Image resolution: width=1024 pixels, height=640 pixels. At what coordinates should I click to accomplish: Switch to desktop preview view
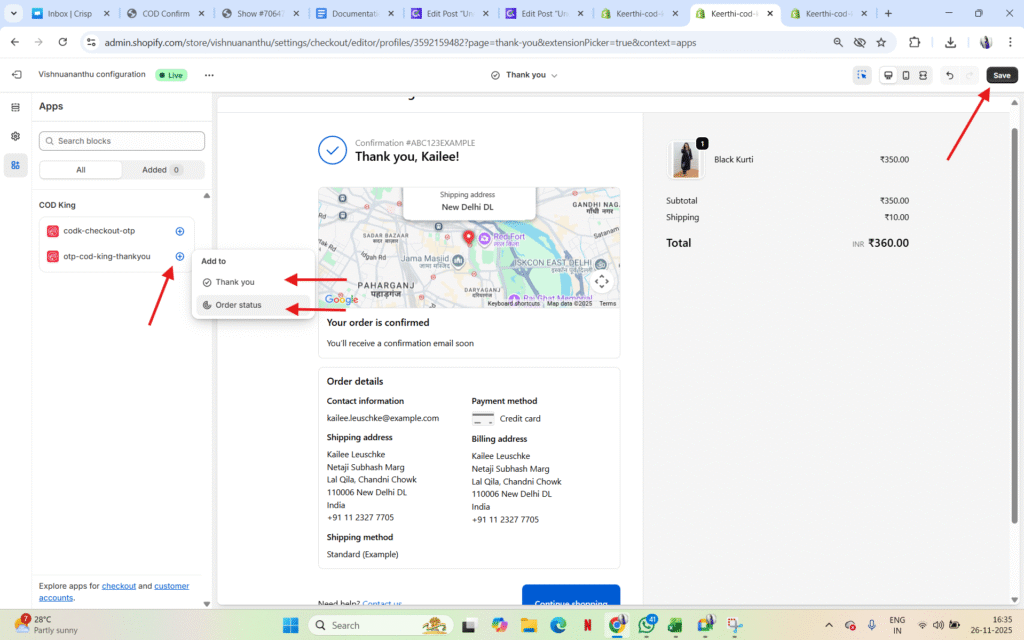pyautogui.click(x=888, y=75)
